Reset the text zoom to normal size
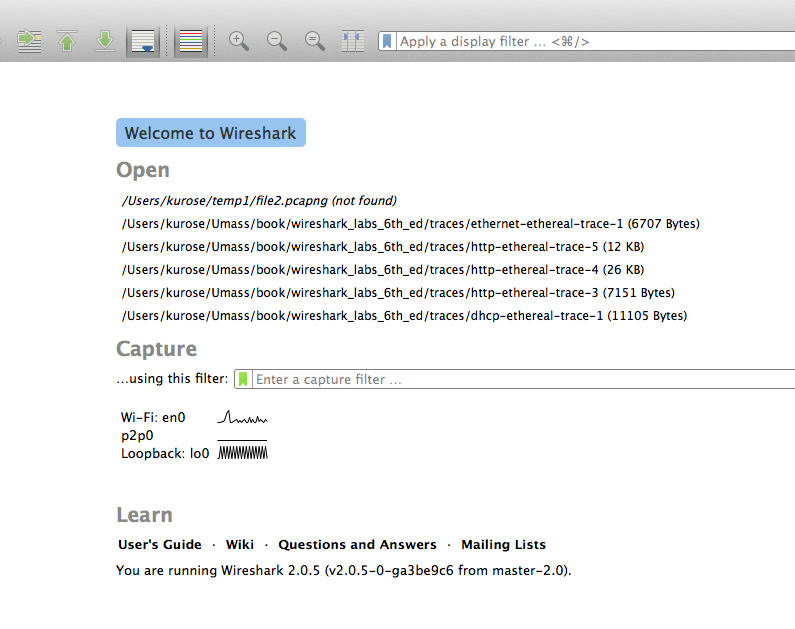Image resolution: width=795 pixels, height=629 pixels. coord(315,41)
